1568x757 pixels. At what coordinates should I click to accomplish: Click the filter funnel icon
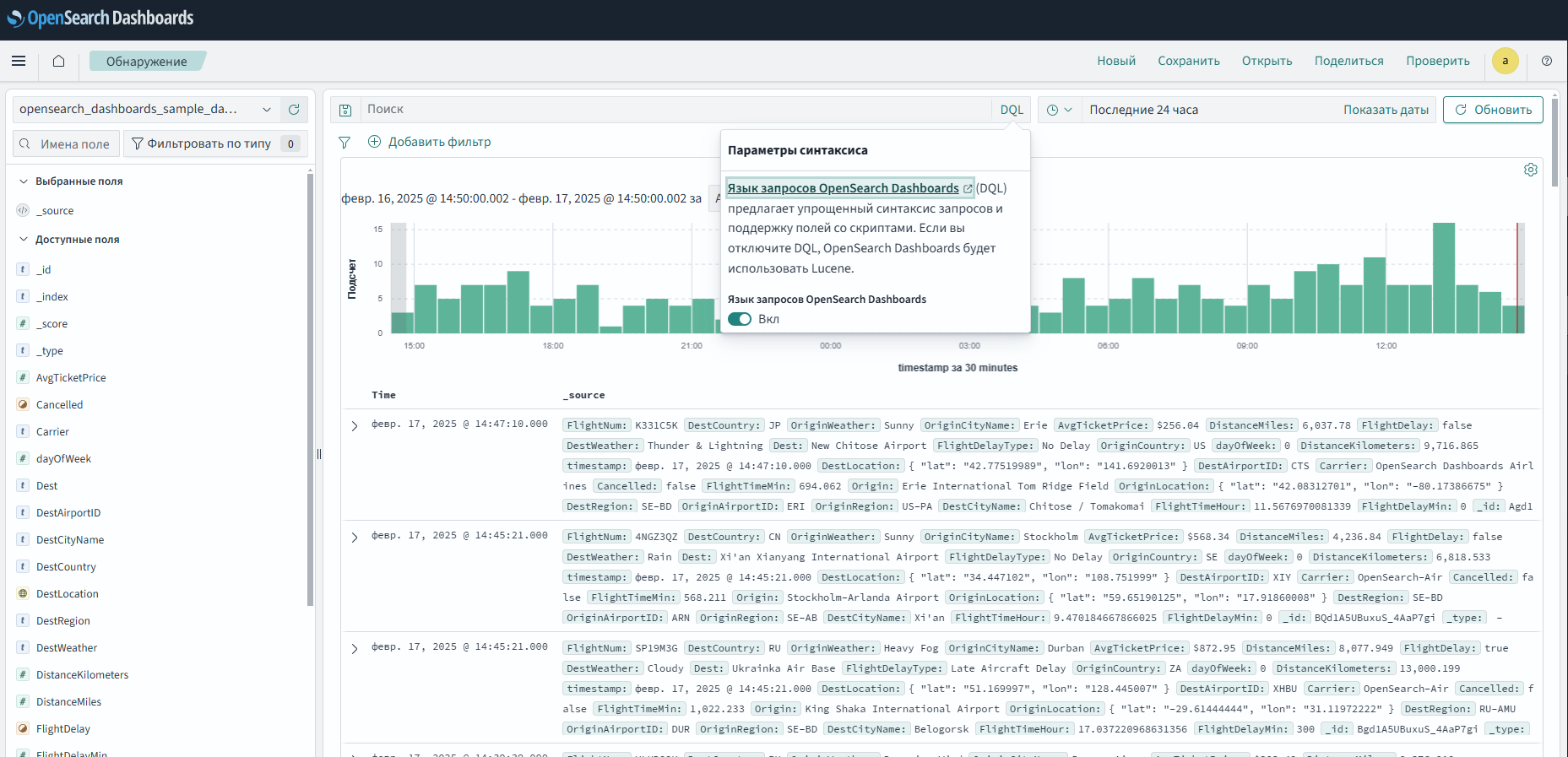coord(345,143)
